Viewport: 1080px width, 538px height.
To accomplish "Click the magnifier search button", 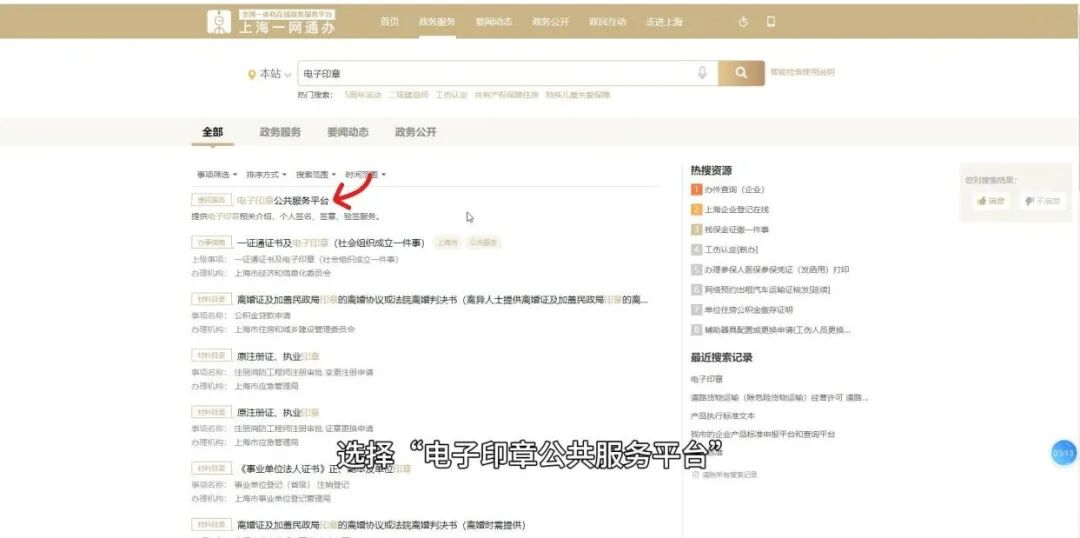I will point(741,73).
